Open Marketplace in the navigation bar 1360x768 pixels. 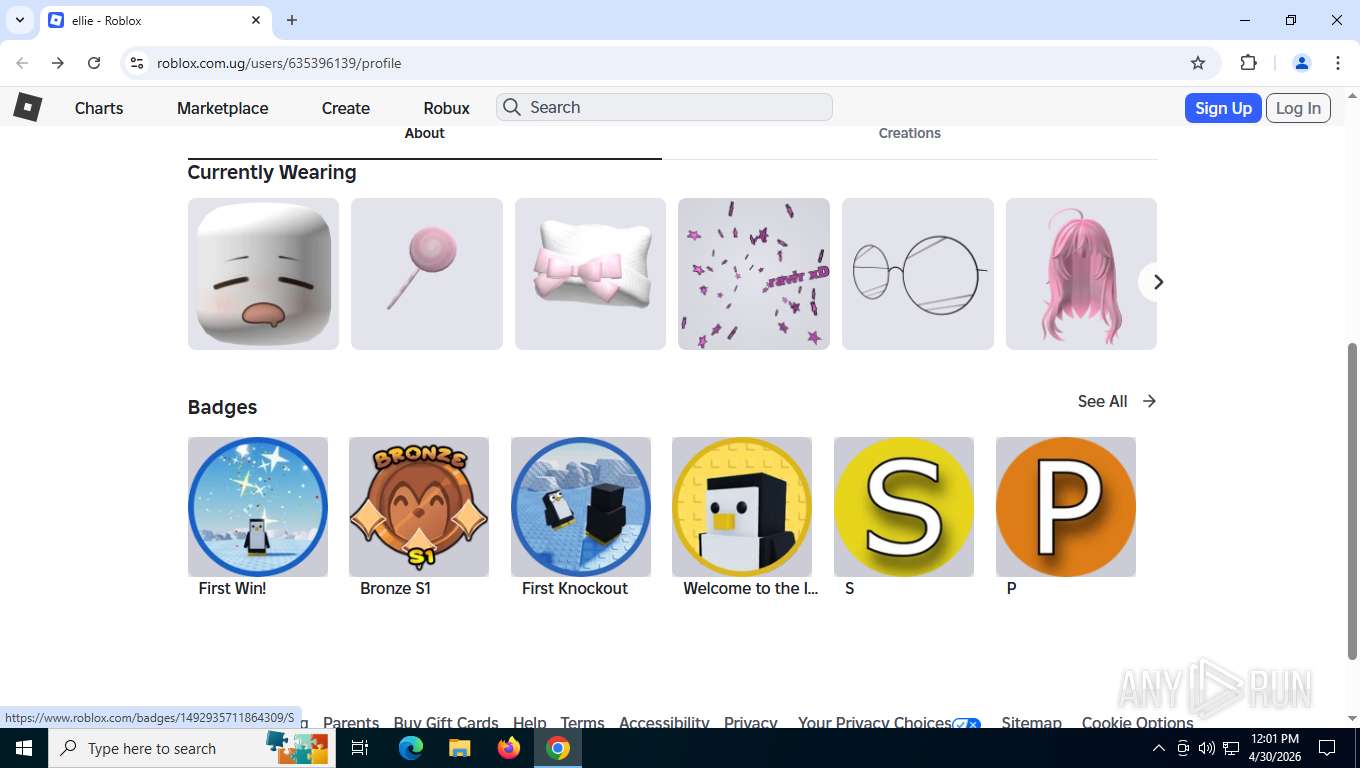click(222, 108)
